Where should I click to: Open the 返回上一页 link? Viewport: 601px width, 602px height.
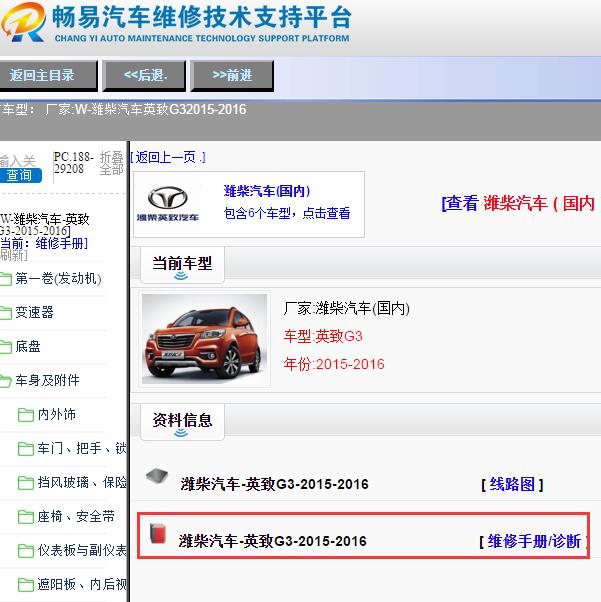click(x=168, y=157)
